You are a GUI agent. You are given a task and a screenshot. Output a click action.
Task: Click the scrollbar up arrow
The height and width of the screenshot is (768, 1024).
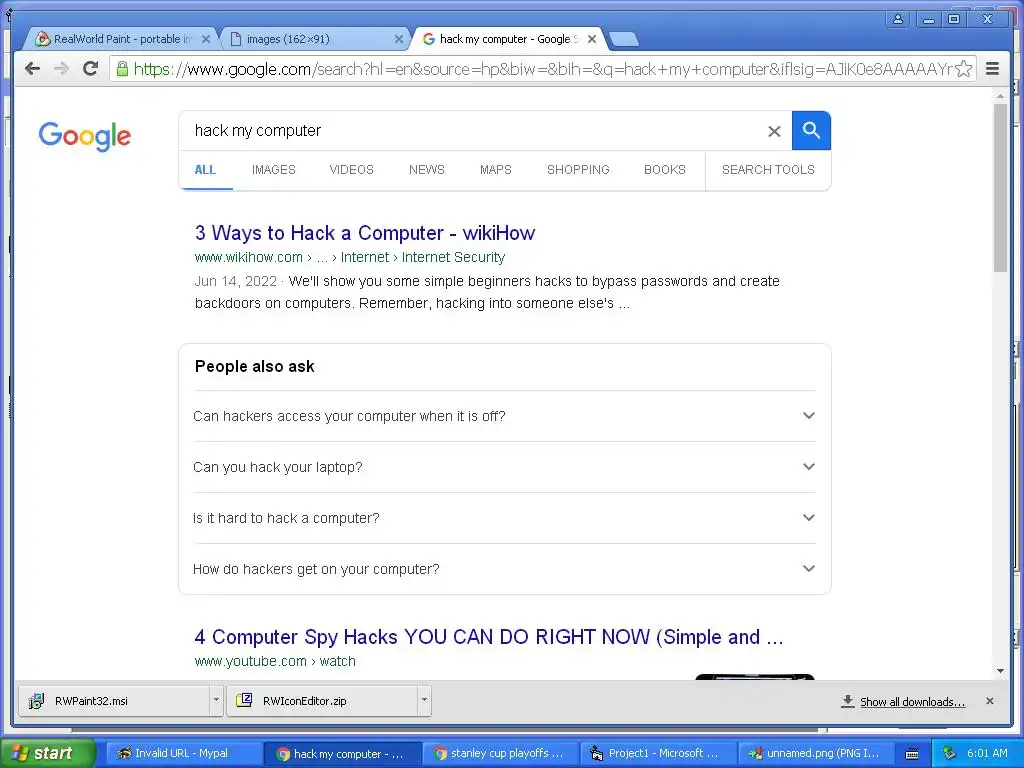click(x=1000, y=96)
